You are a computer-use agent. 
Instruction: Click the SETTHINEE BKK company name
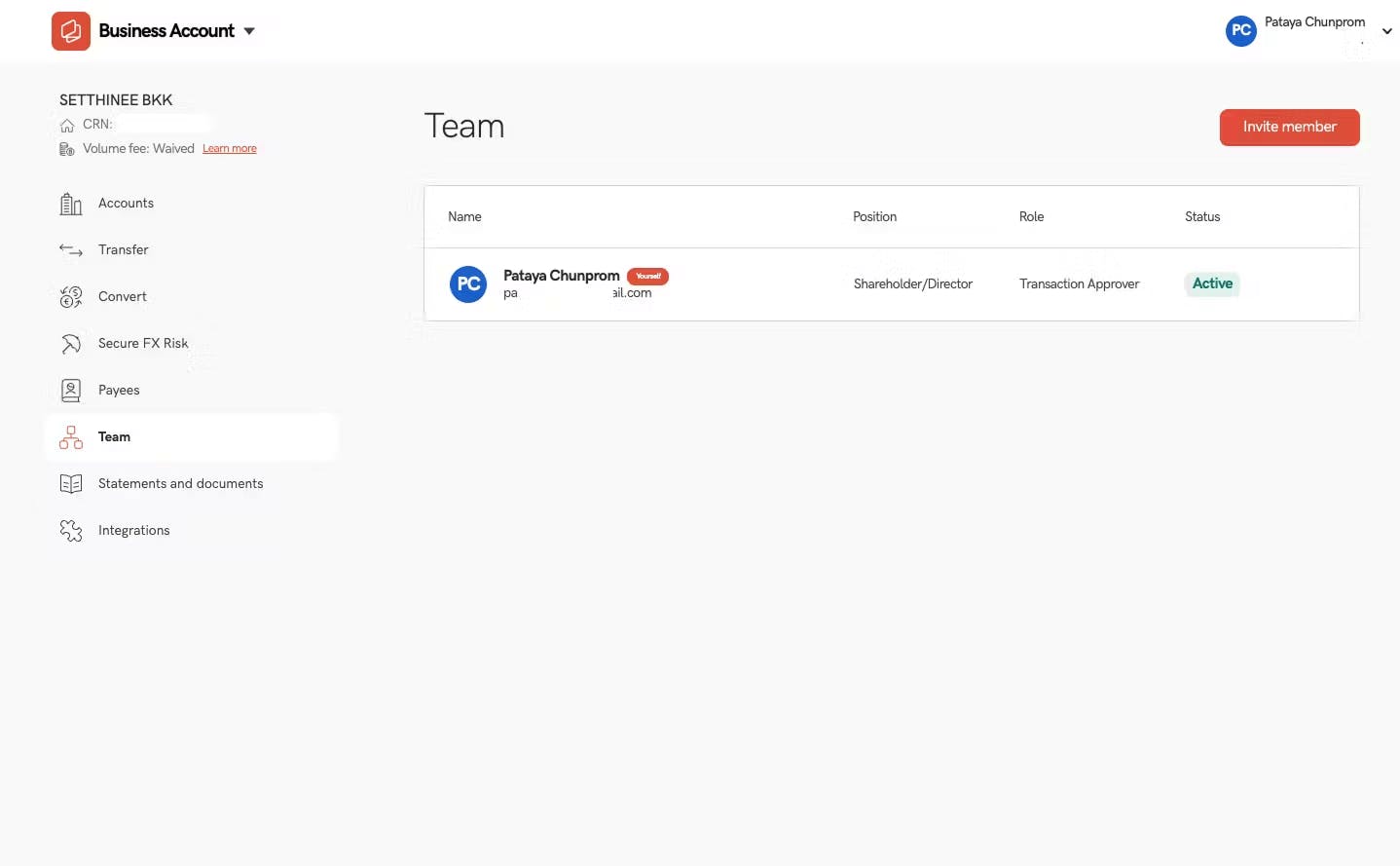pos(116,100)
